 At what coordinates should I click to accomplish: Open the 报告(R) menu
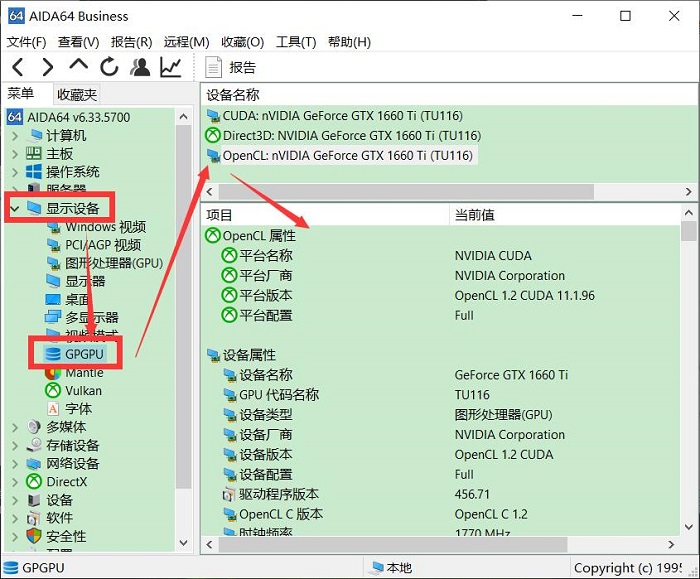132,42
